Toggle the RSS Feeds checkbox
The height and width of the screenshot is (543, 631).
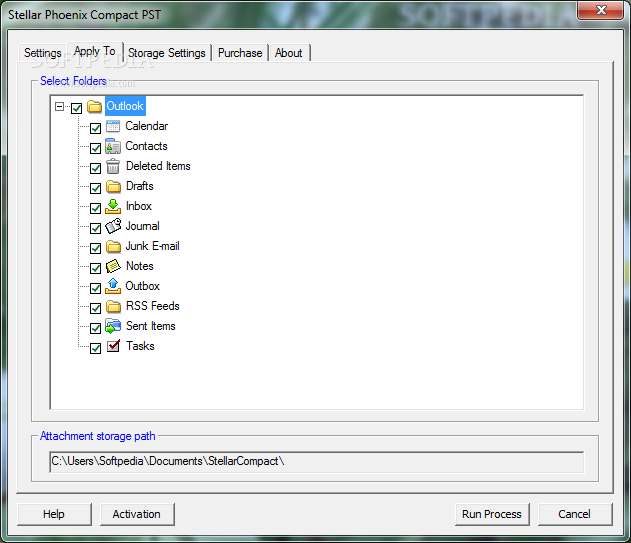[95, 308]
